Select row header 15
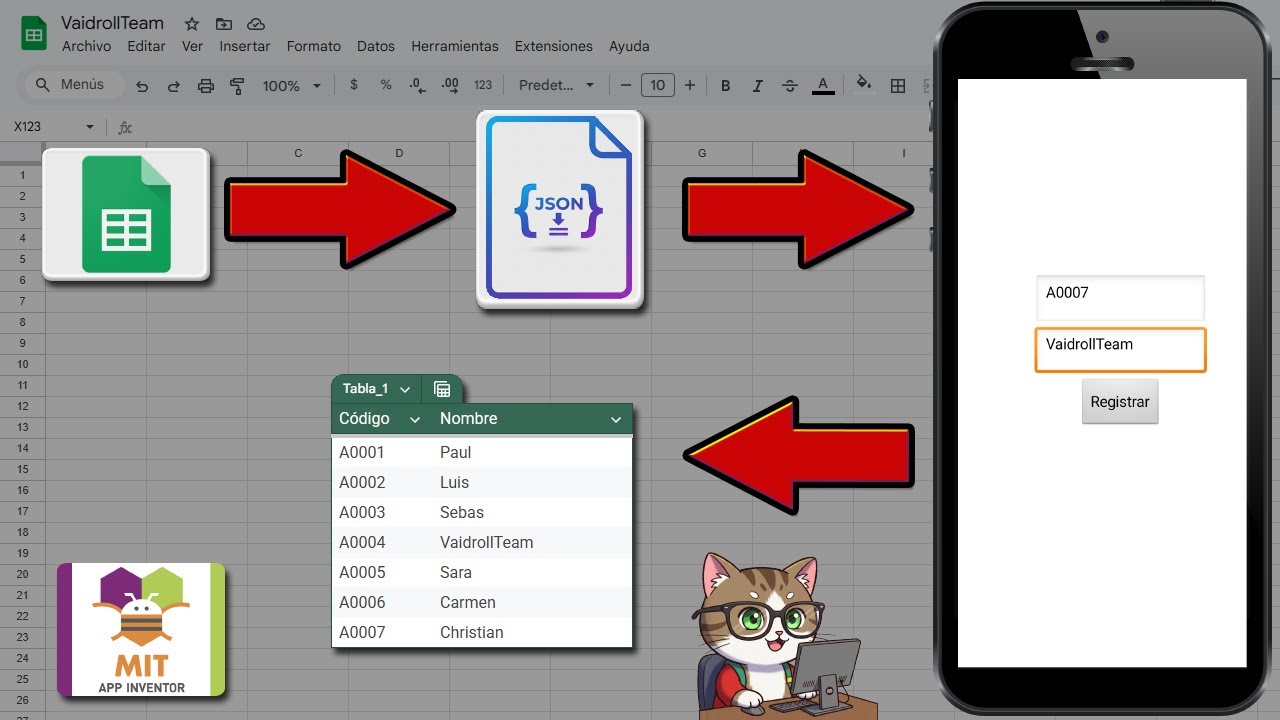Image resolution: width=1280 pixels, height=720 pixels. 22,469
